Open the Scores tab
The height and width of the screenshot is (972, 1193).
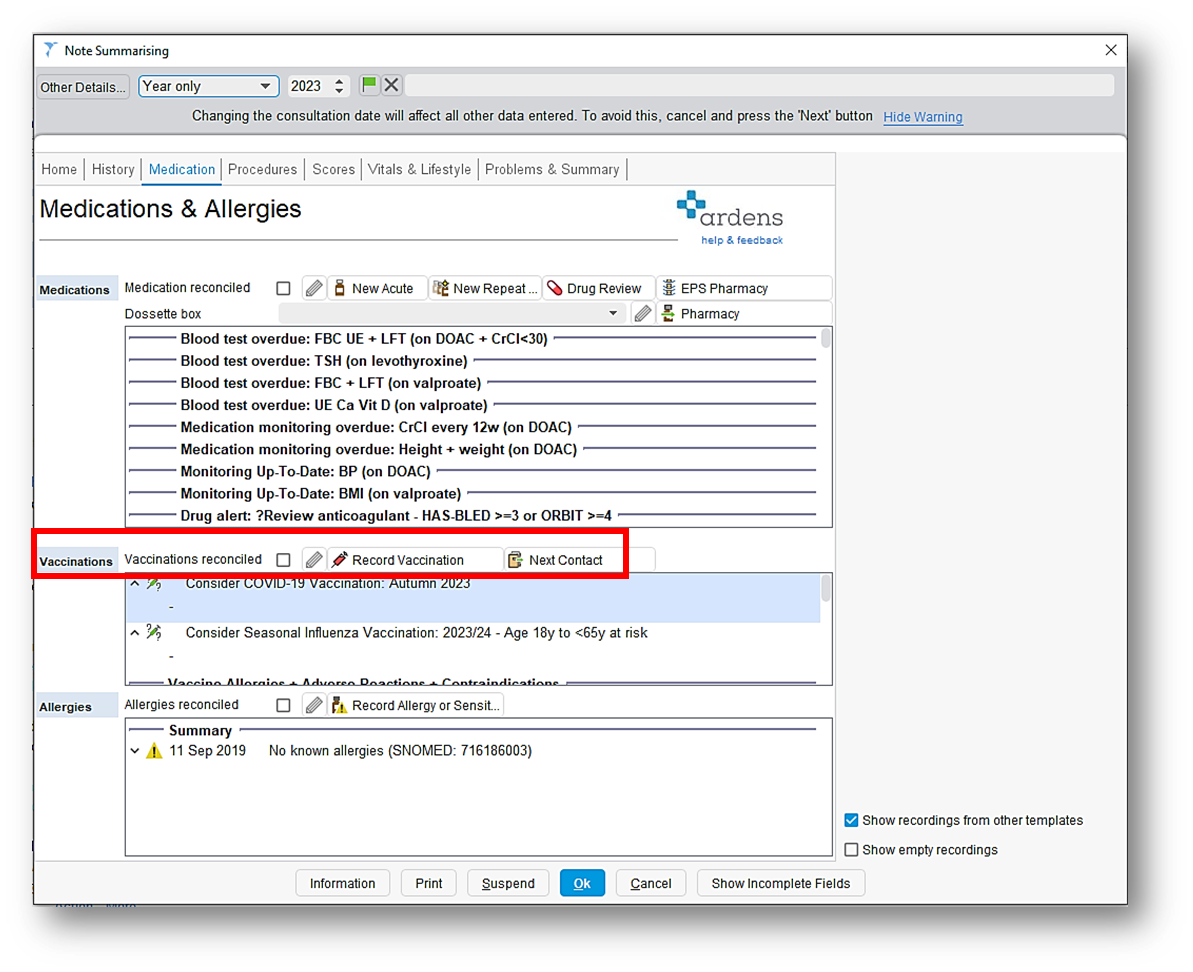tap(333, 169)
